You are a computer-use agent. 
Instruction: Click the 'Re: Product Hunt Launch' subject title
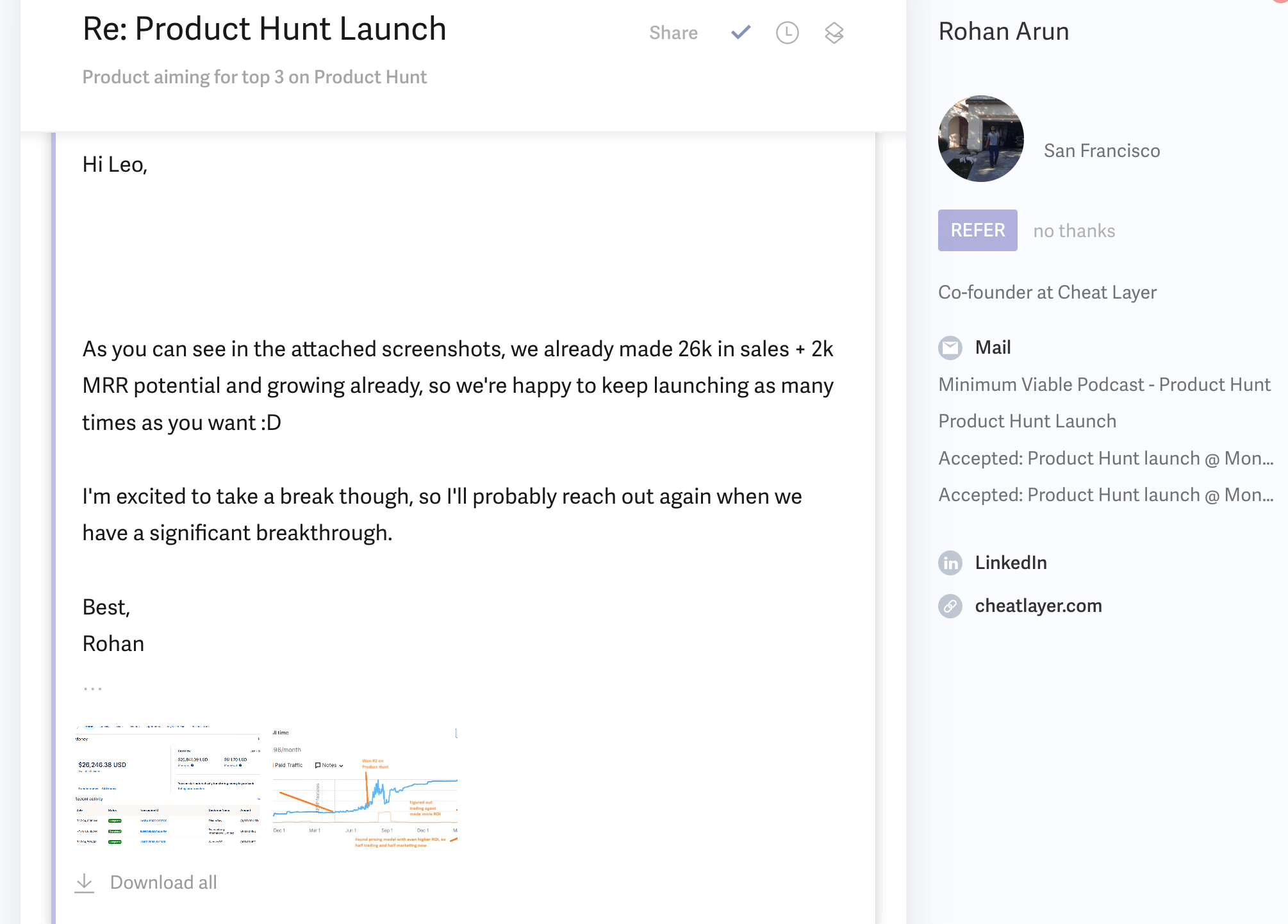point(264,29)
